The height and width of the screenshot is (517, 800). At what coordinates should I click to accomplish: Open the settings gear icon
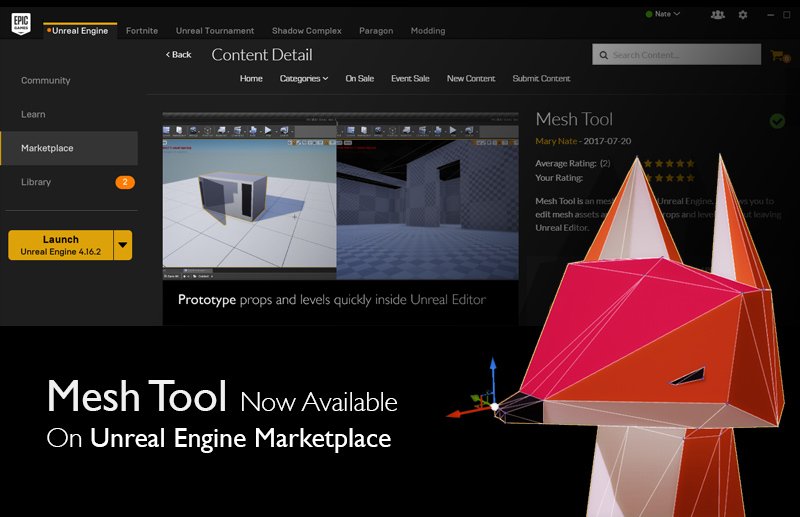pyautogui.click(x=743, y=14)
